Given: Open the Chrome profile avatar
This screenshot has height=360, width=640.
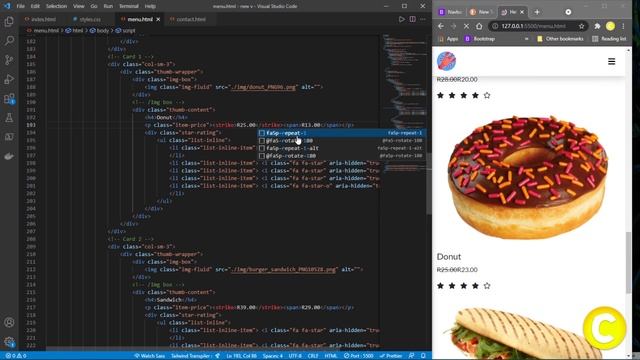Looking at the screenshot, I should pyautogui.click(x=610, y=26).
